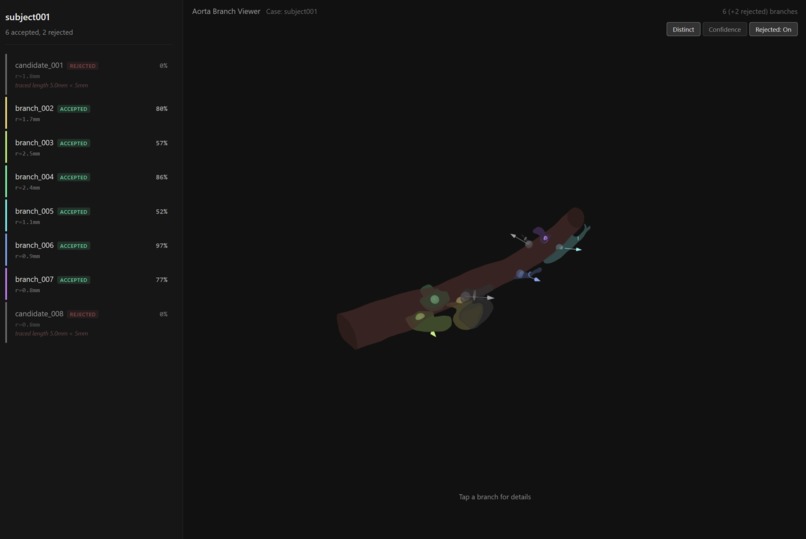Click the '6 (+2 rejected) branches' counter
The image size is (806, 539).
point(760,11)
